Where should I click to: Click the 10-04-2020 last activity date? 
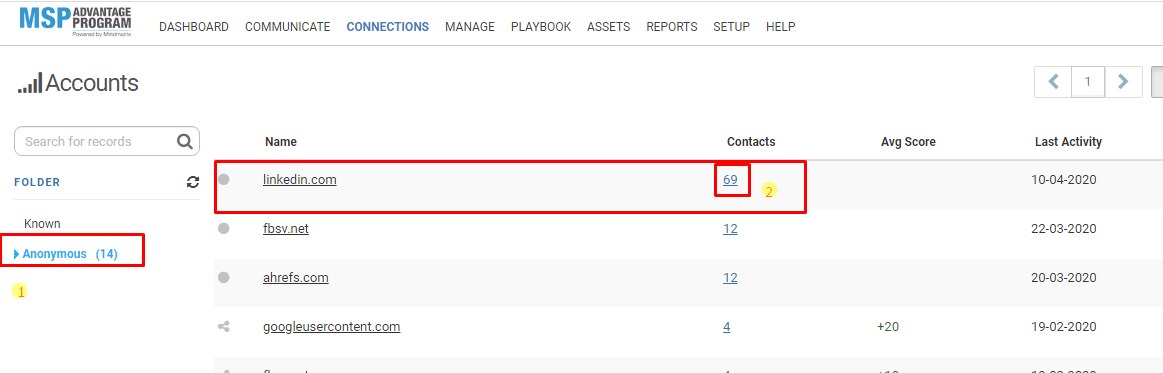click(x=1064, y=179)
